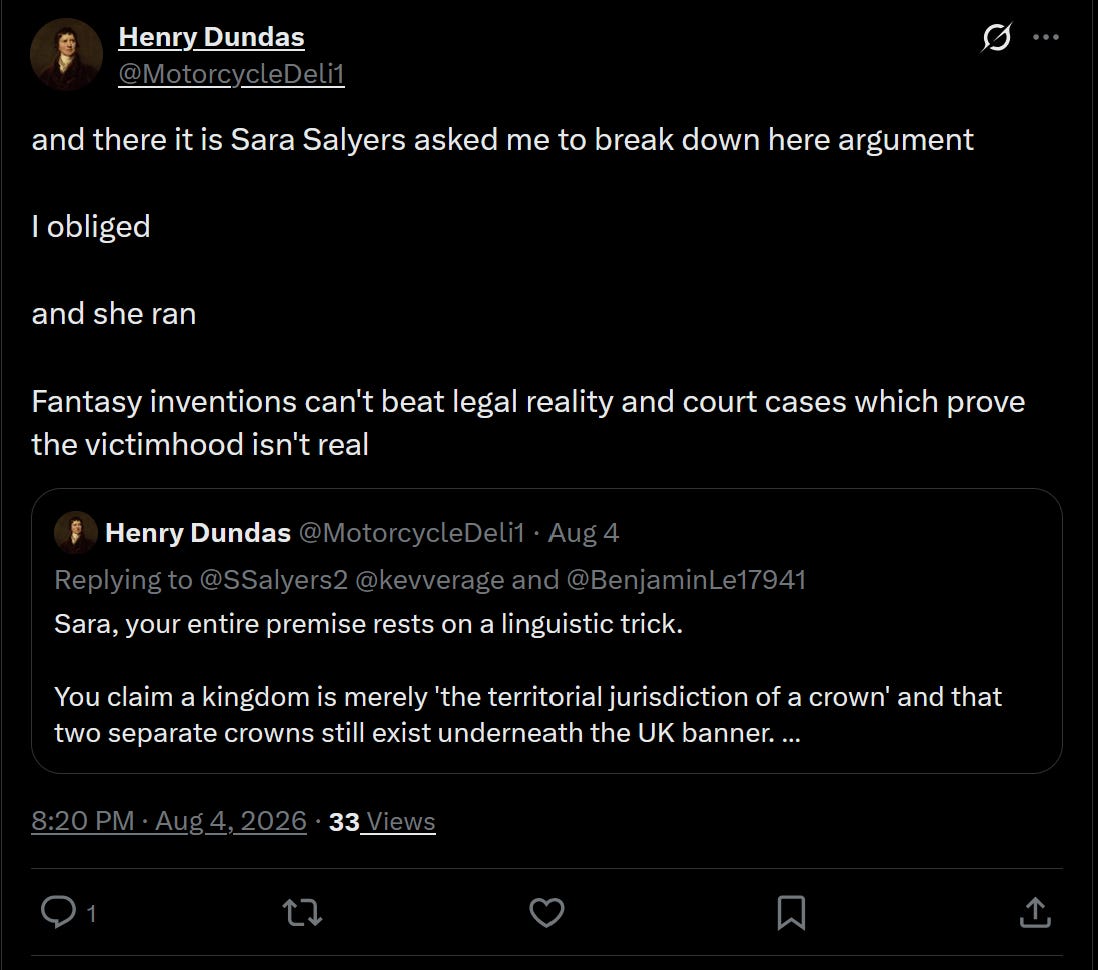Click the Replying to @SSalyers2 line
The width and height of the screenshot is (1098, 970).
(430, 580)
